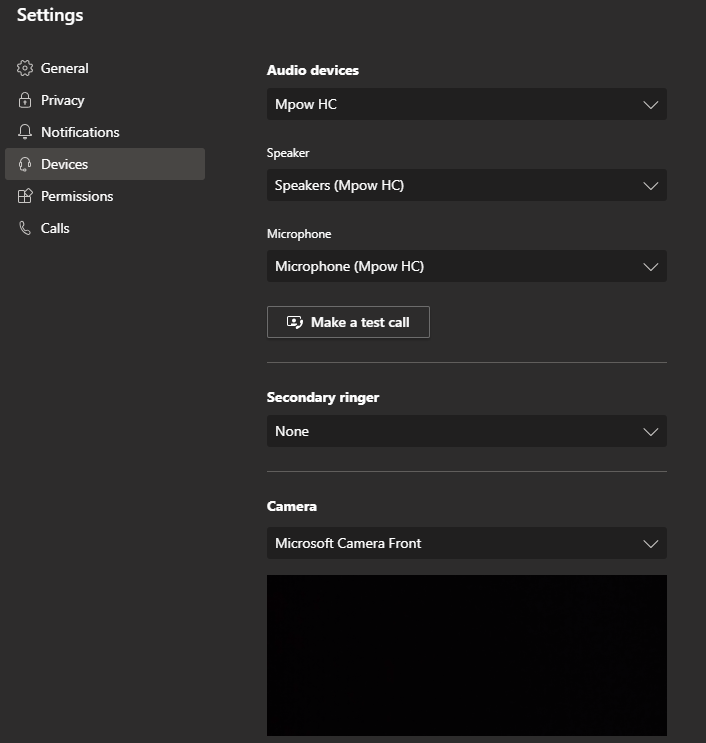Go to Privacy settings
This screenshot has height=743, width=706.
tap(105, 100)
